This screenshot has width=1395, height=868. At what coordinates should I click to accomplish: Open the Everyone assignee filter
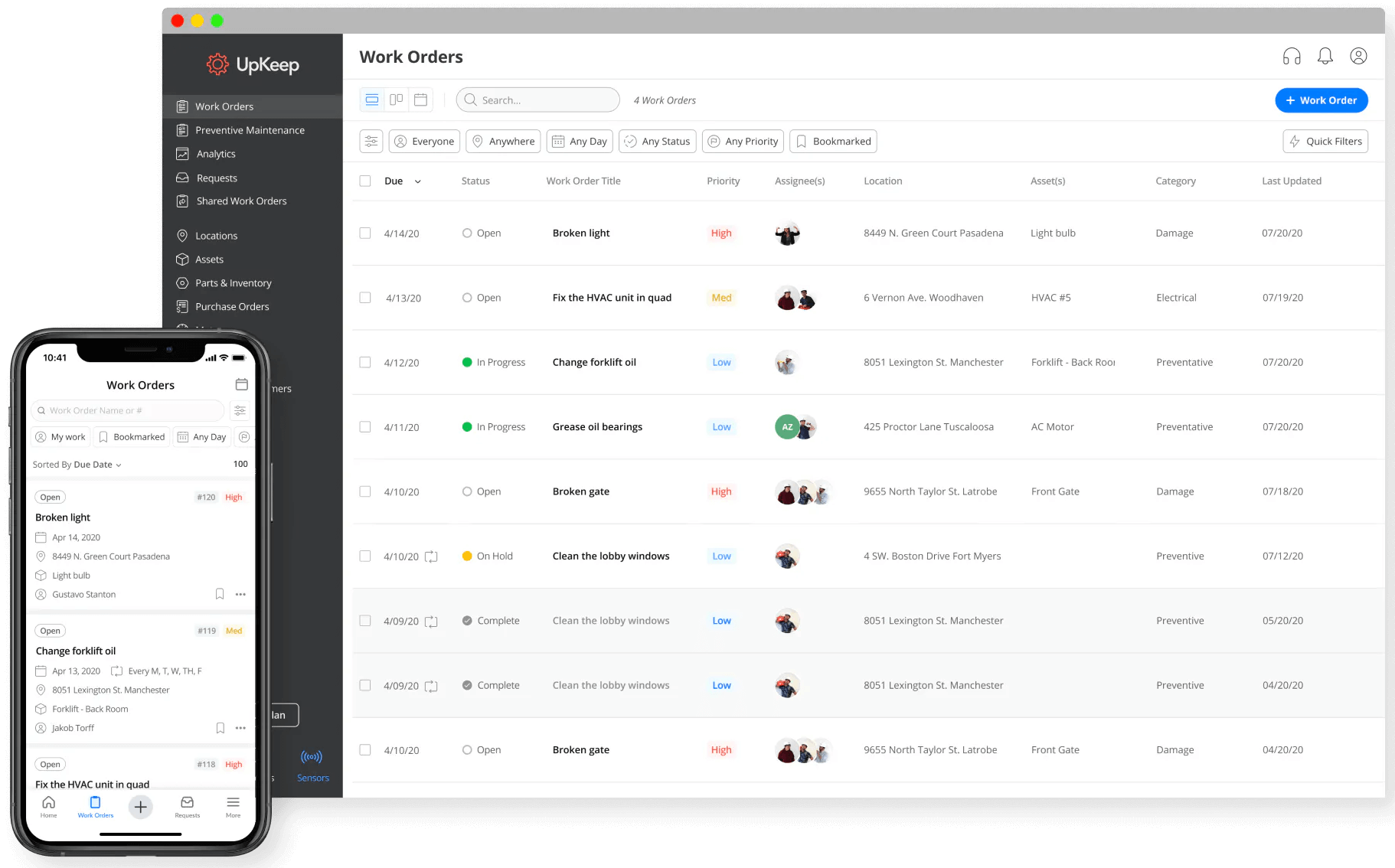[x=424, y=141]
